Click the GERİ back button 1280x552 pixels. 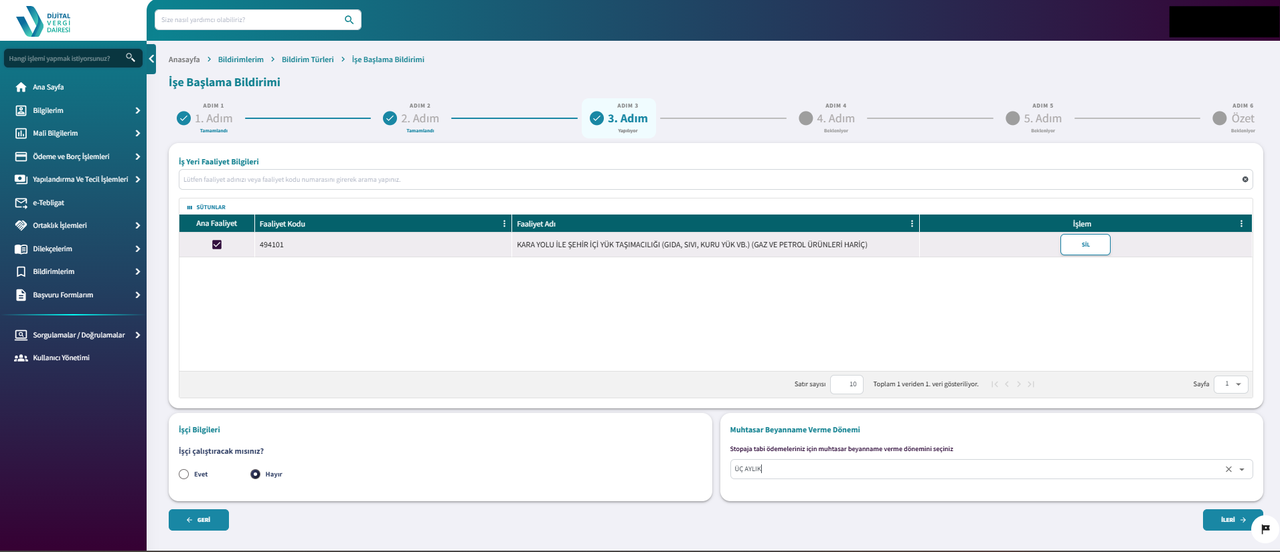tap(199, 520)
